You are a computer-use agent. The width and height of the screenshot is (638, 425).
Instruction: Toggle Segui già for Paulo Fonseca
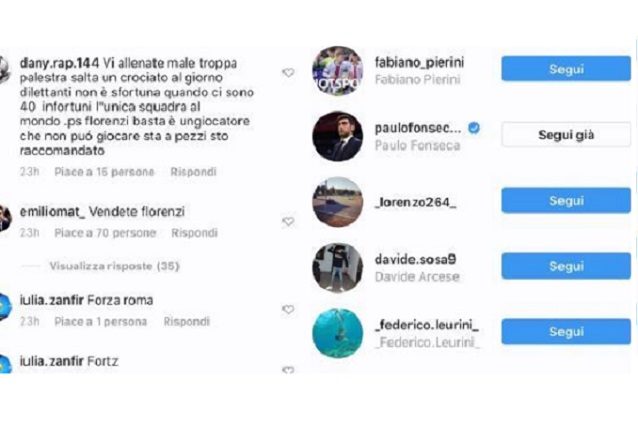tap(566, 135)
